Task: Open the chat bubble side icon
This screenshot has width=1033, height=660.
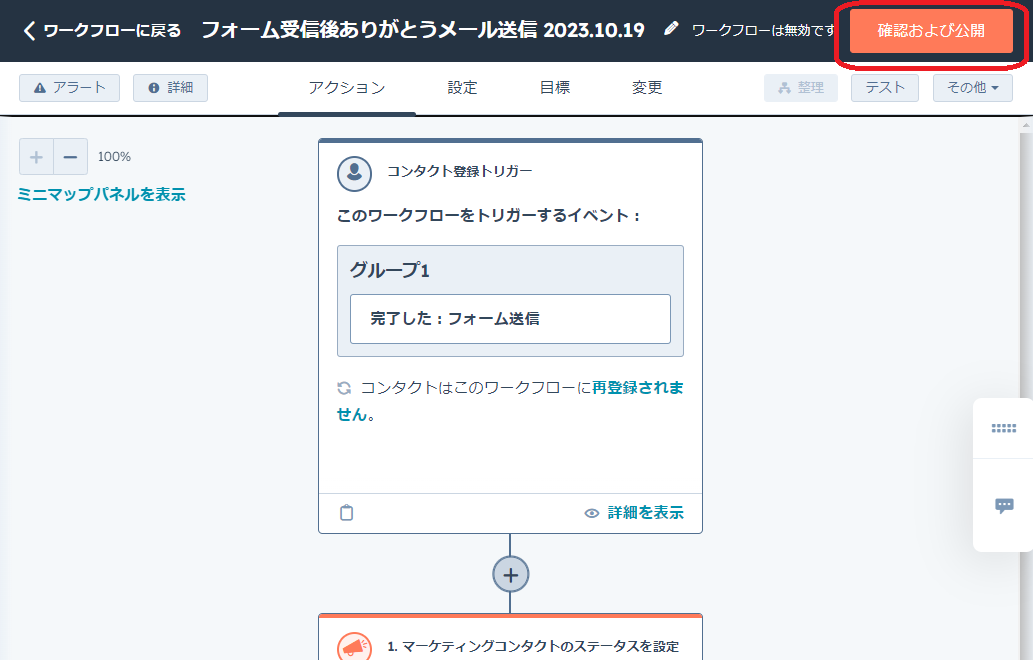Action: 1004,505
